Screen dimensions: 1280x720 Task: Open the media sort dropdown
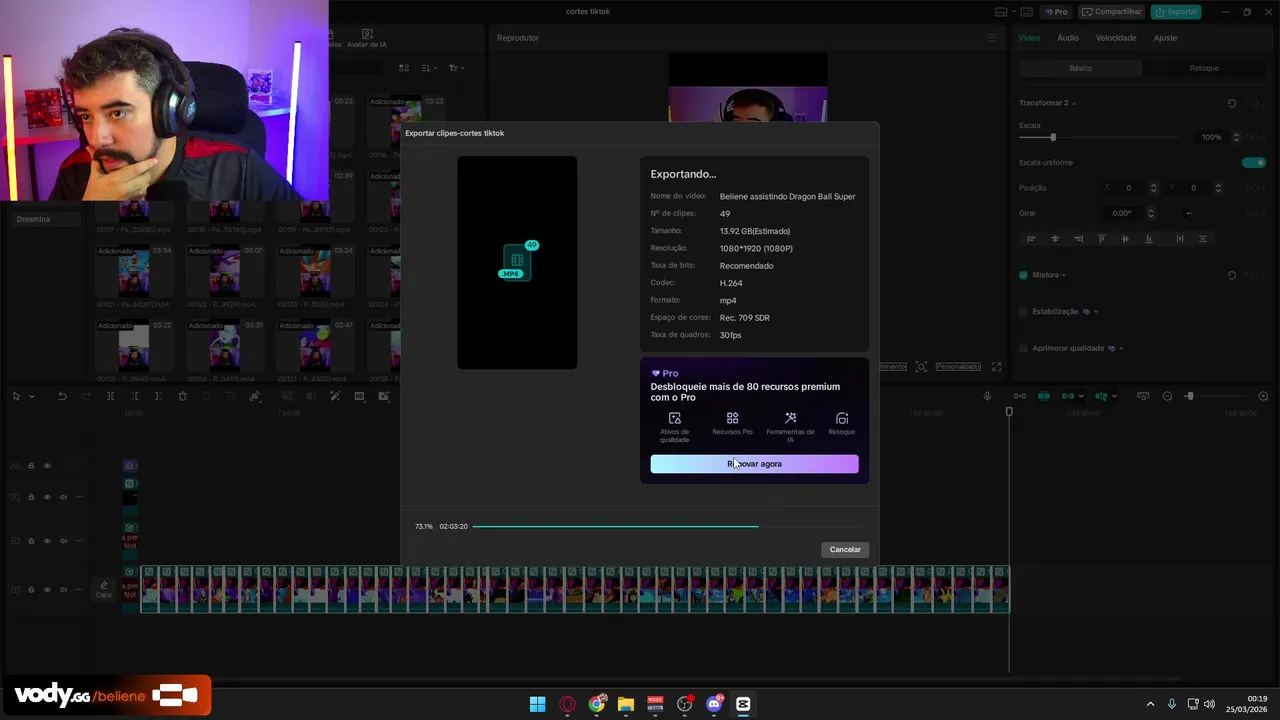tap(429, 68)
